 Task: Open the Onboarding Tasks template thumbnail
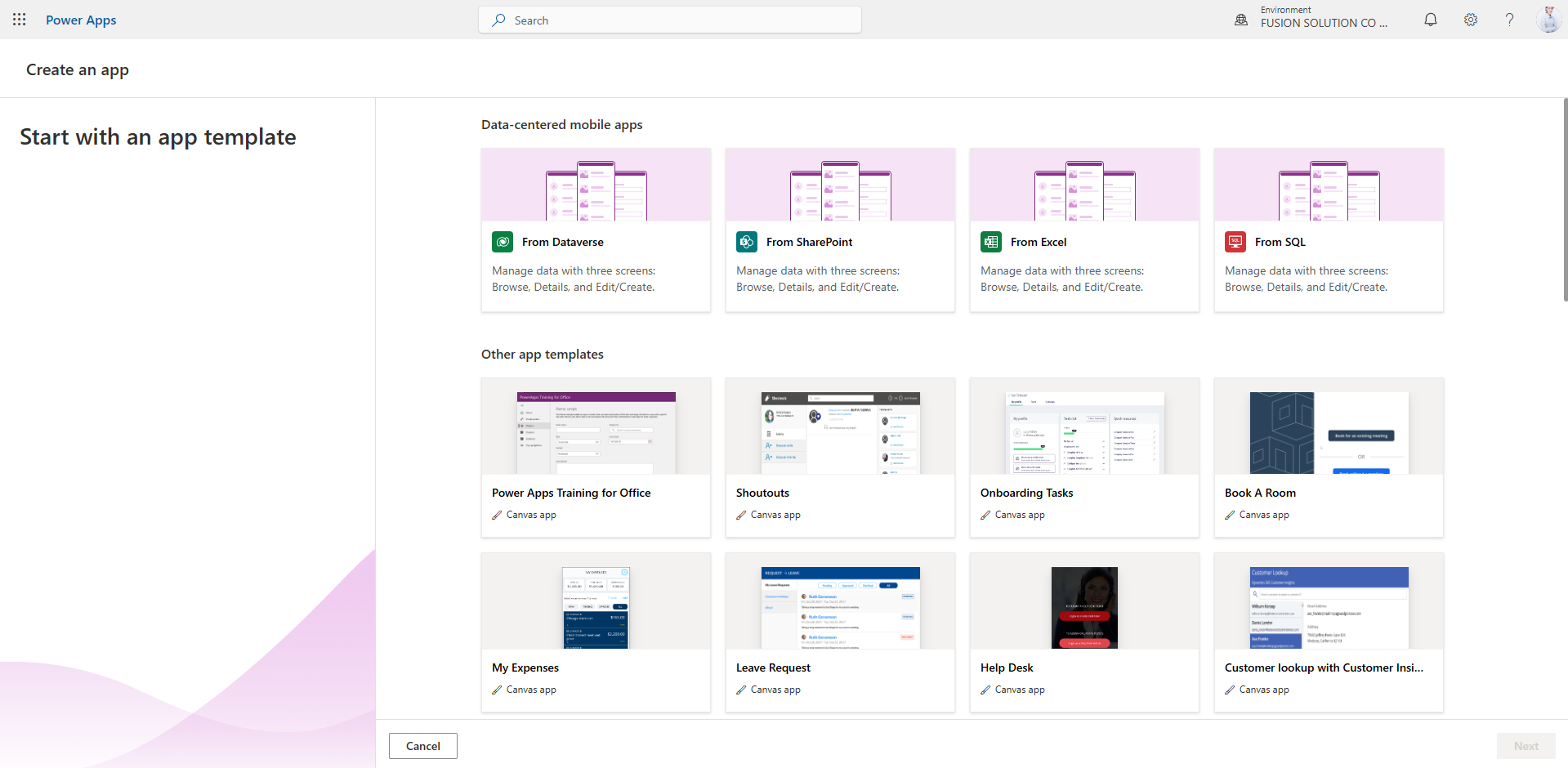tap(1085, 433)
